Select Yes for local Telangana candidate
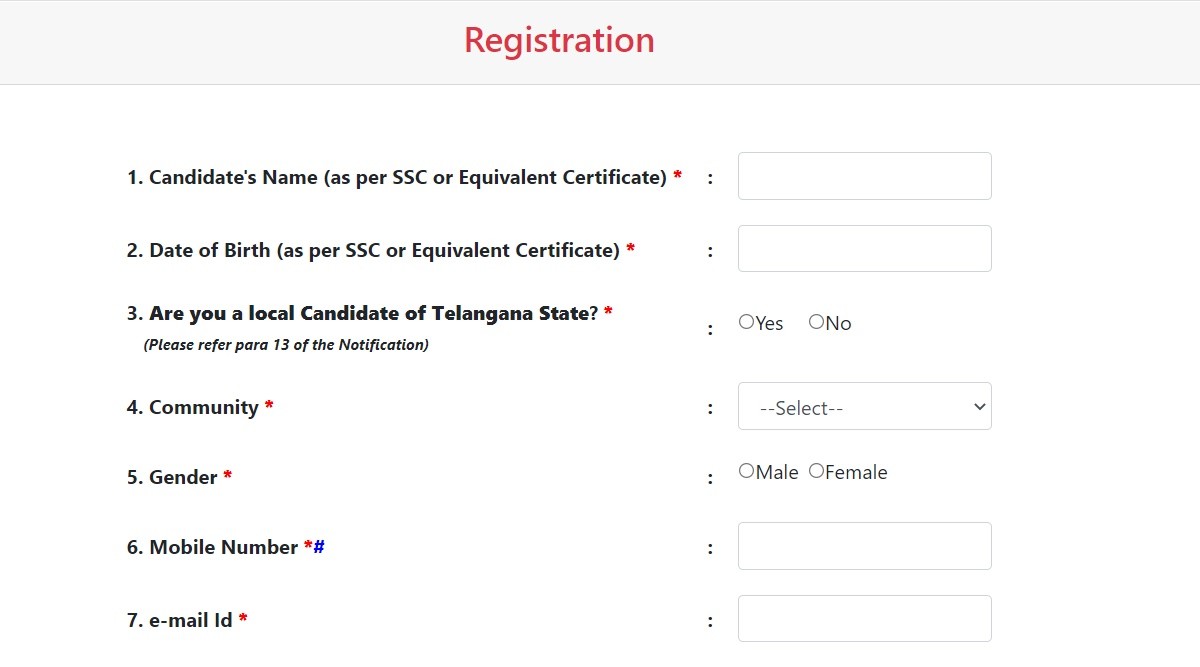The width and height of the screenshot is (1200, 667). coord(746,322)
